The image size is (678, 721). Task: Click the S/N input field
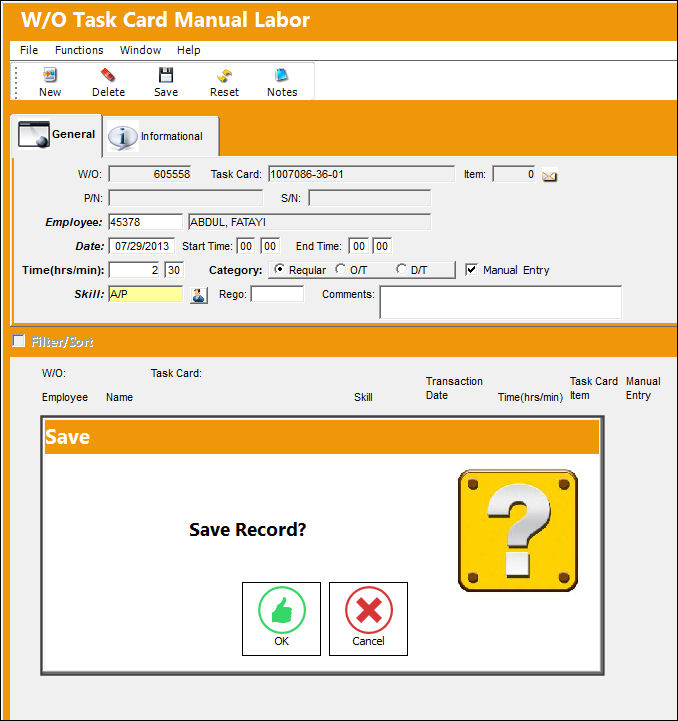pos(369,198)
